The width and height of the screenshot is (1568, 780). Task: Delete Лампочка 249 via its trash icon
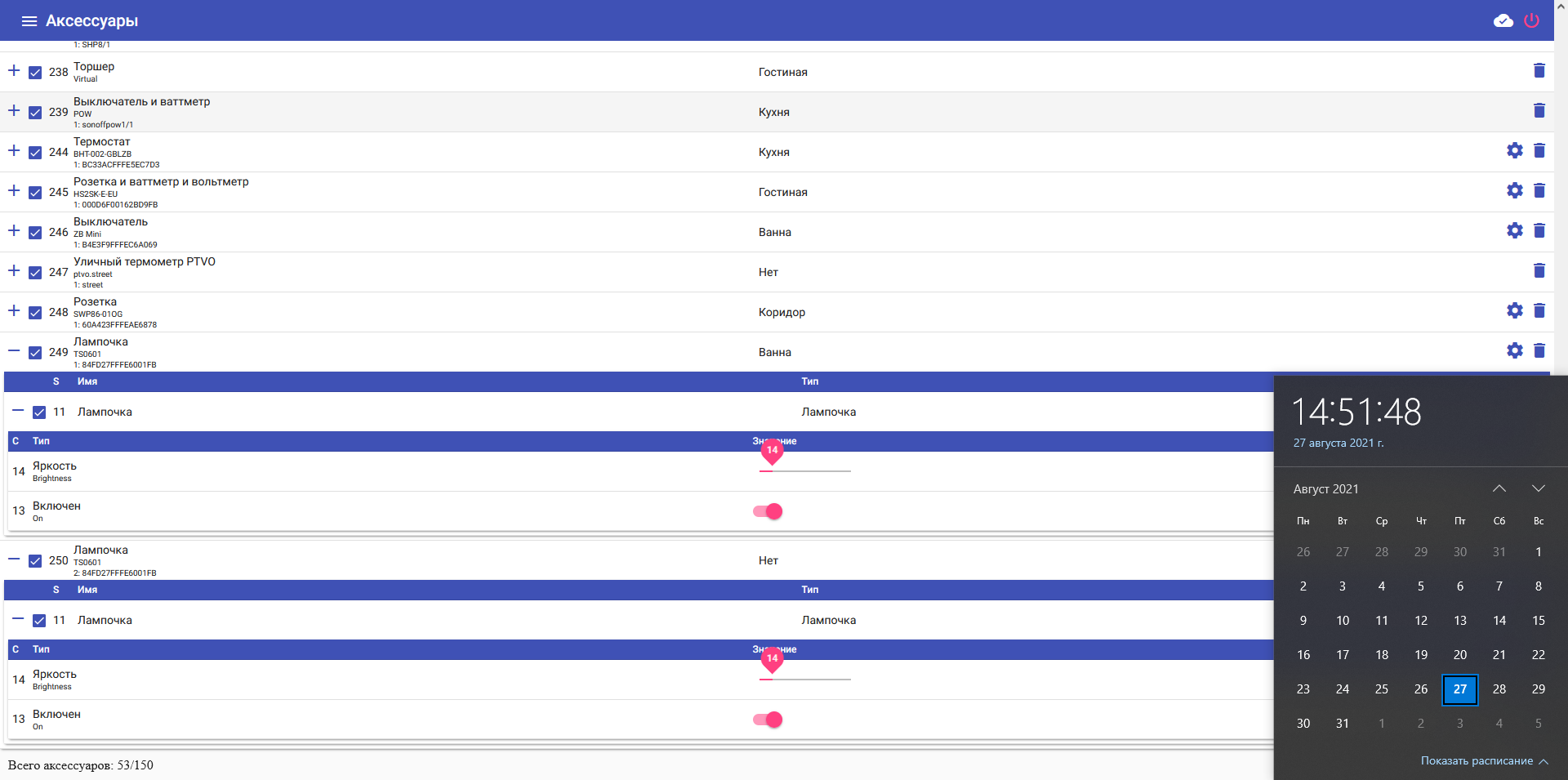click(1540, 350)
